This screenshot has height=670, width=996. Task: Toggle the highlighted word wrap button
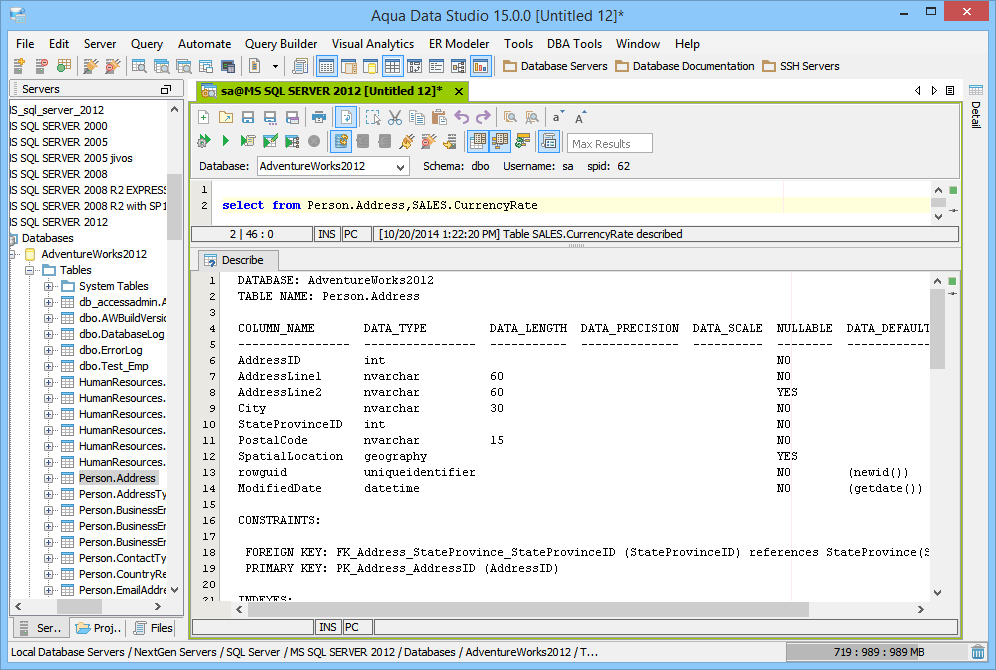[344, 117]
